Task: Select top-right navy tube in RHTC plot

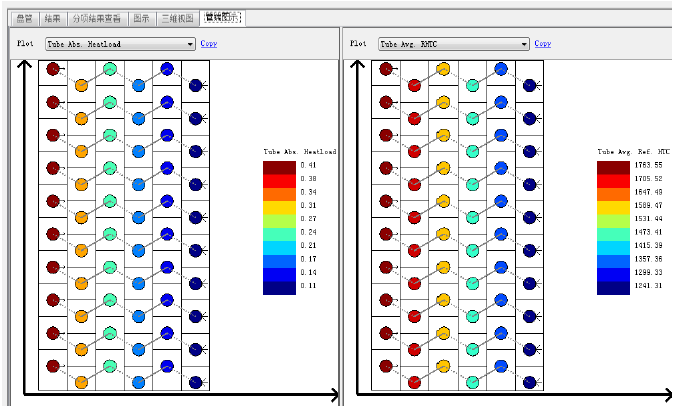Action: click(x=530, y=85)
